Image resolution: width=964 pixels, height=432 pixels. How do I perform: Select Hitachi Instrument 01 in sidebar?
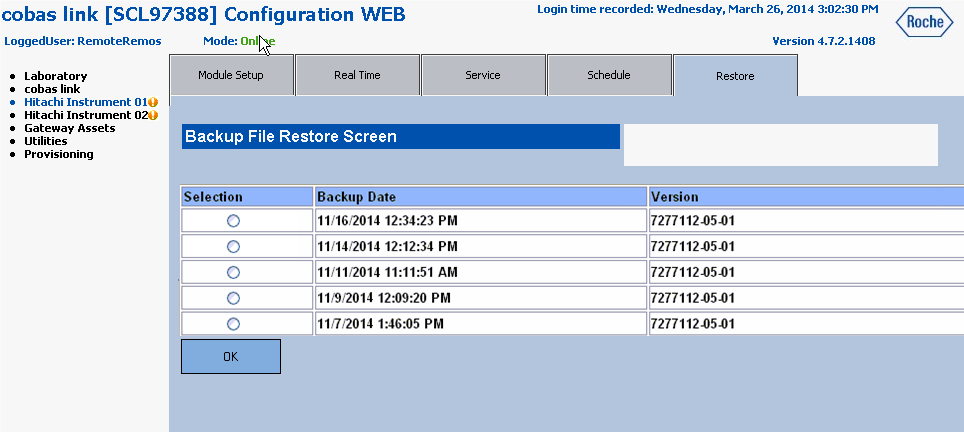(85, 102)
